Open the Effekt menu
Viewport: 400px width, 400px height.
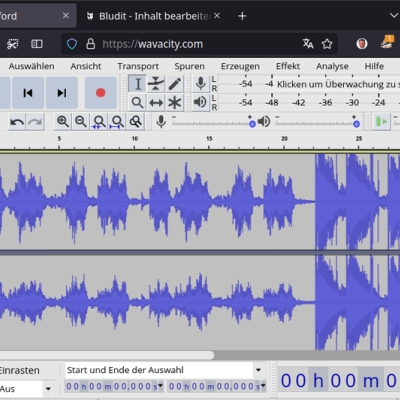[288, 66]
